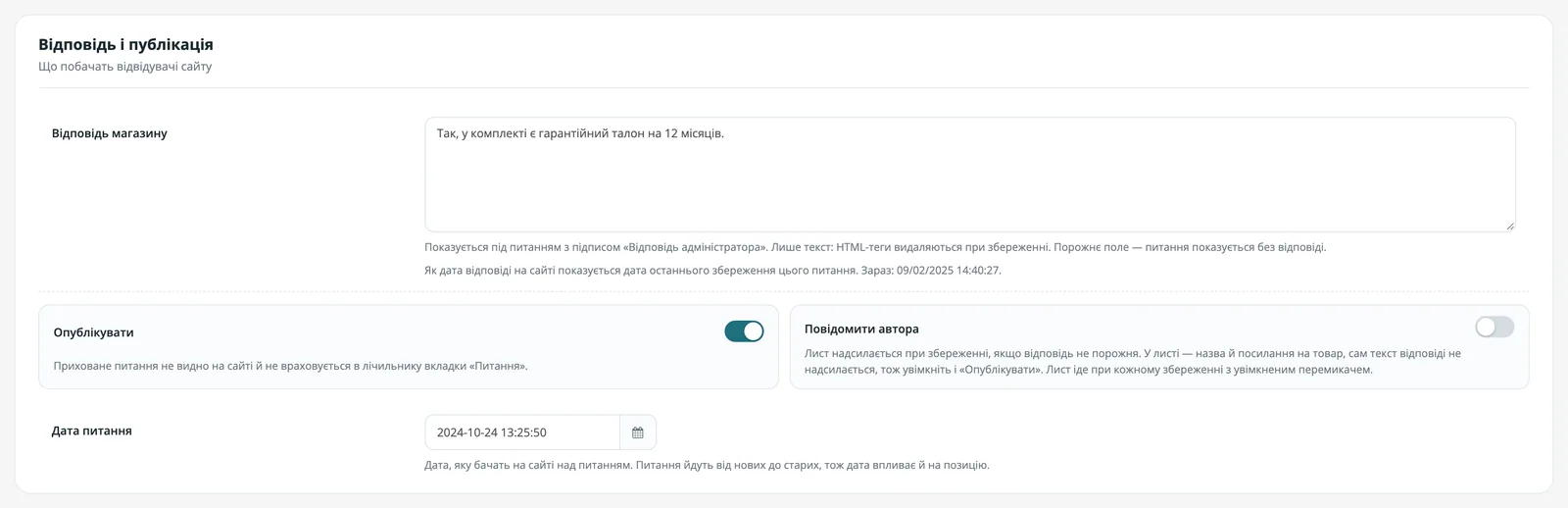Focus the question date field 2024-10-24 13:25:50

click(x=522, y=432)
